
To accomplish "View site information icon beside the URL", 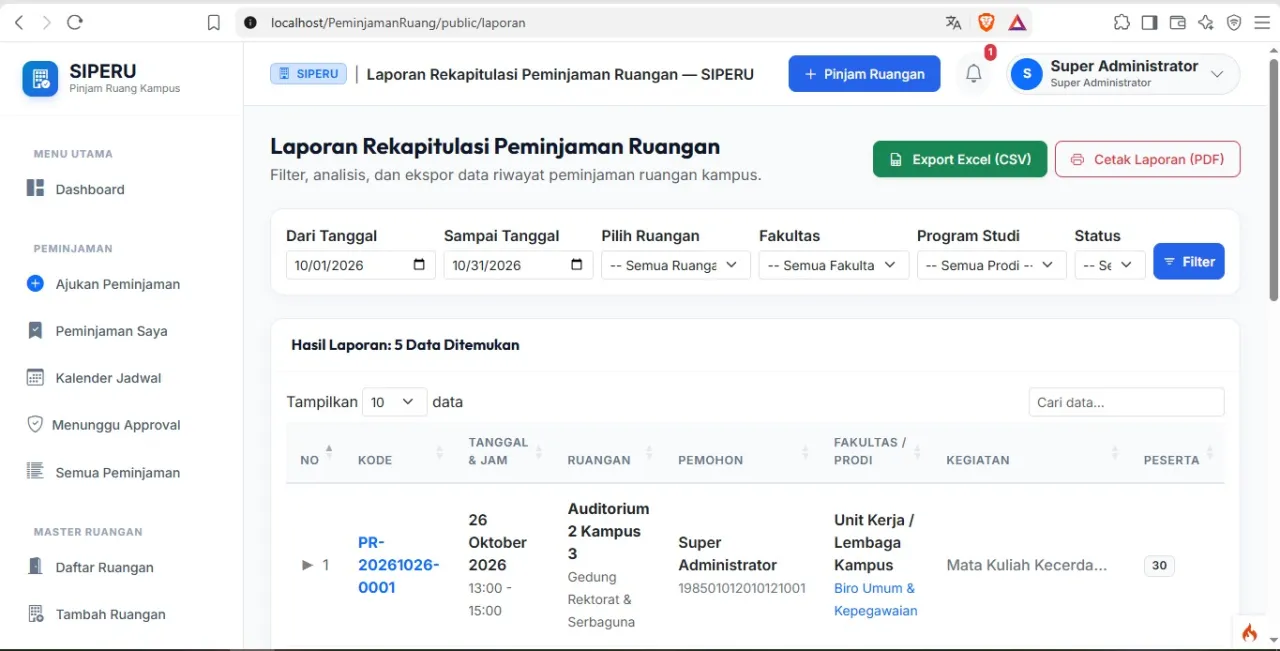I will (x=250, y=22).
